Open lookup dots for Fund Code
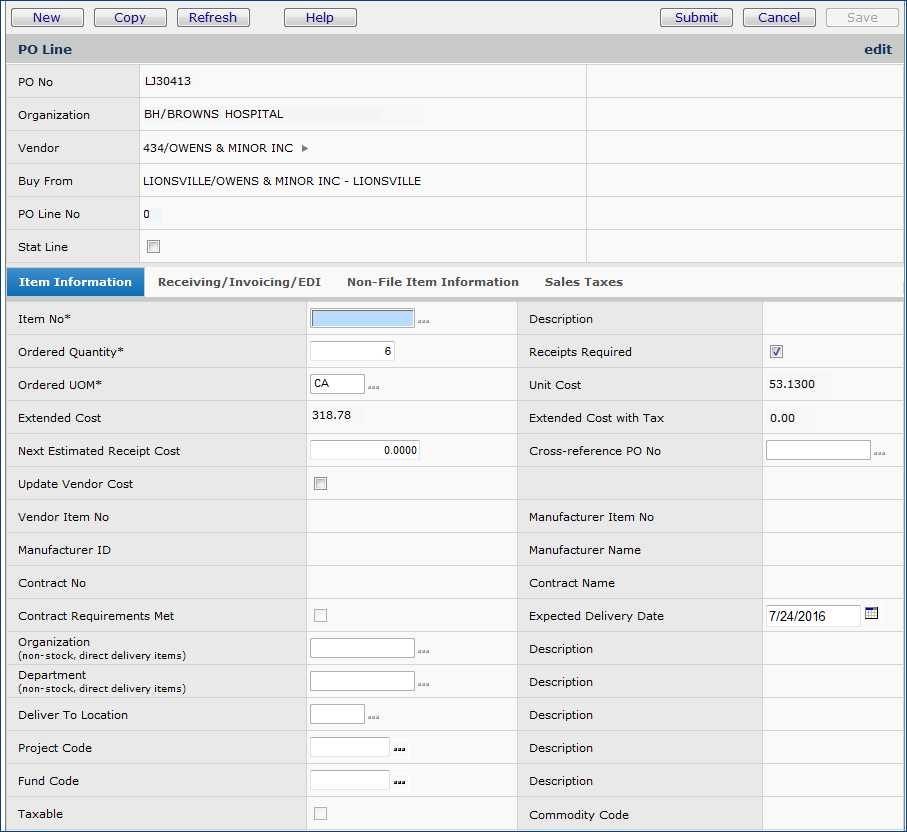Image resolution: width=907 pixels, height=832 pixels. (x=399, y=782)
